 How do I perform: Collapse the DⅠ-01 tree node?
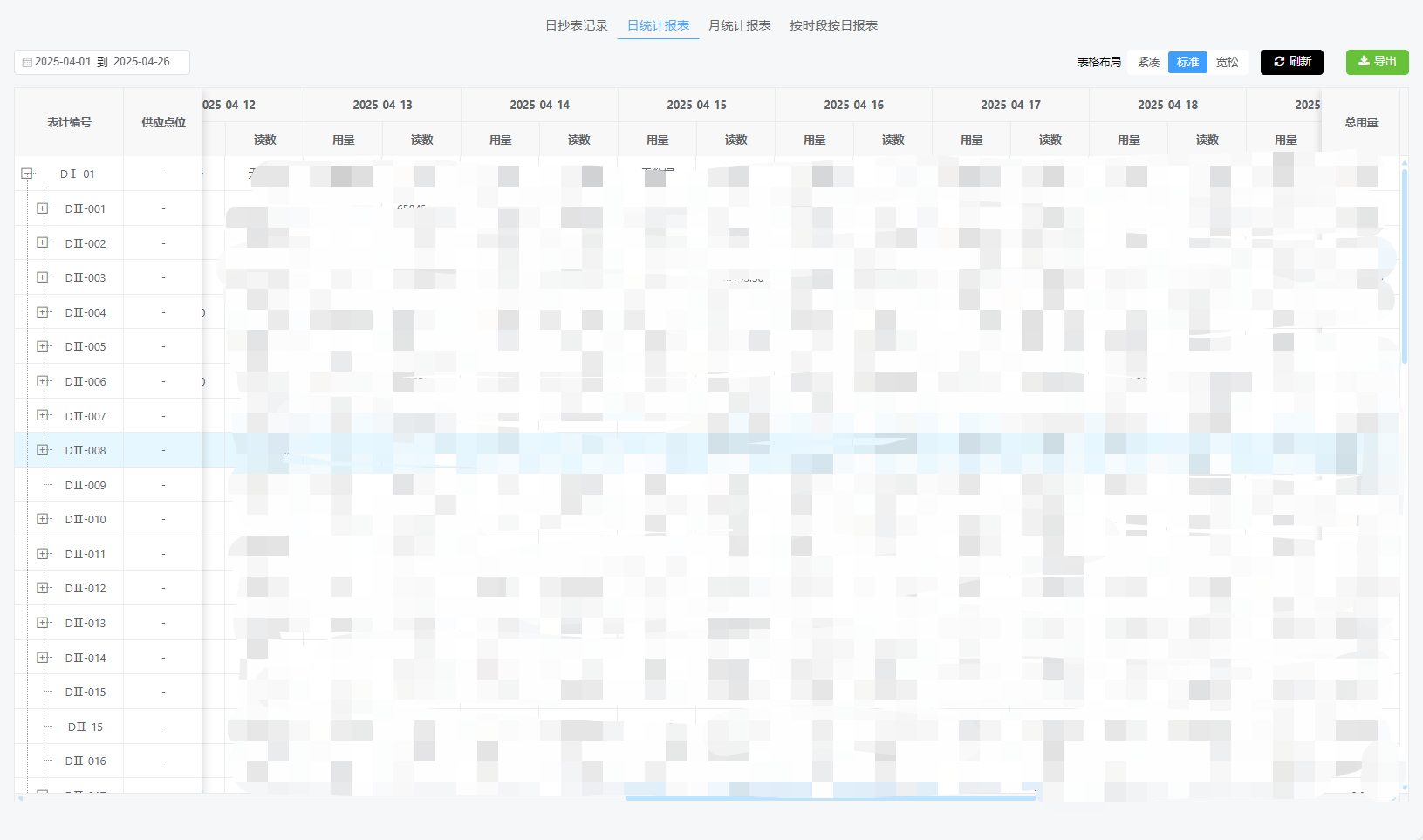[x=27, y=174]
